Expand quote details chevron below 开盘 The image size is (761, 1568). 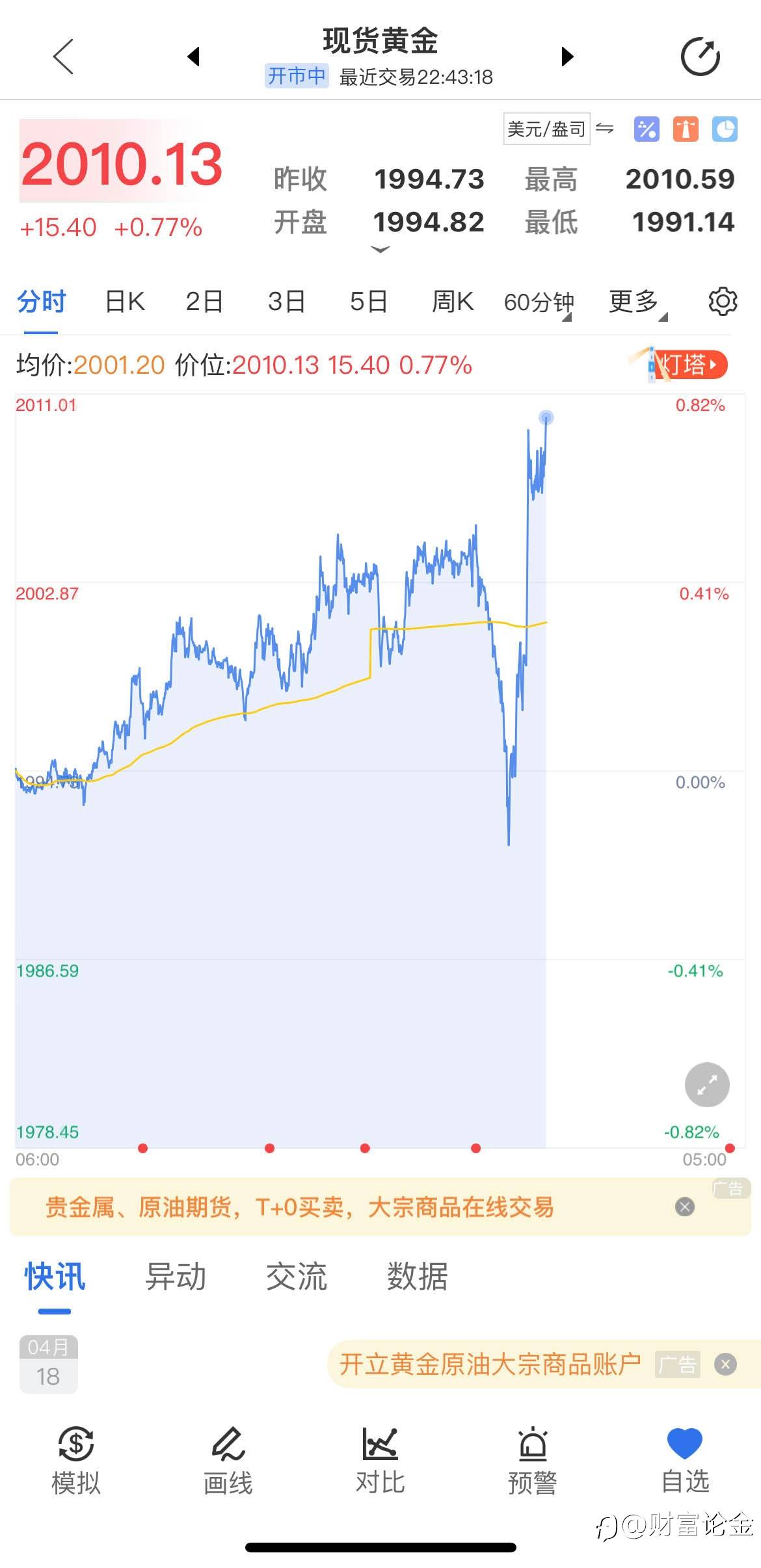point(380,250)
